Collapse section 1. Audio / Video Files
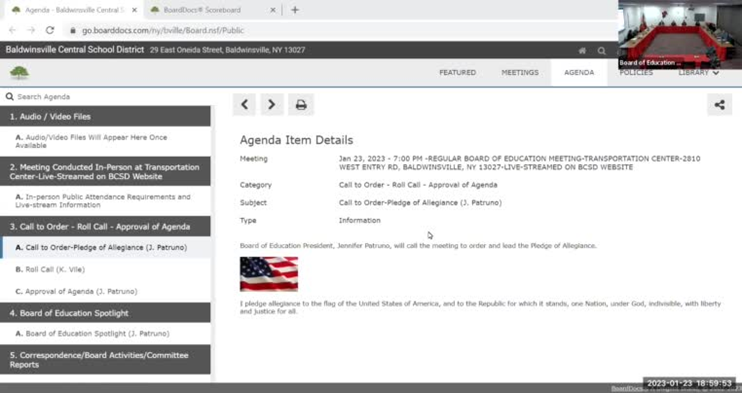This screenshot has height=393, width=742. (105, 116)
